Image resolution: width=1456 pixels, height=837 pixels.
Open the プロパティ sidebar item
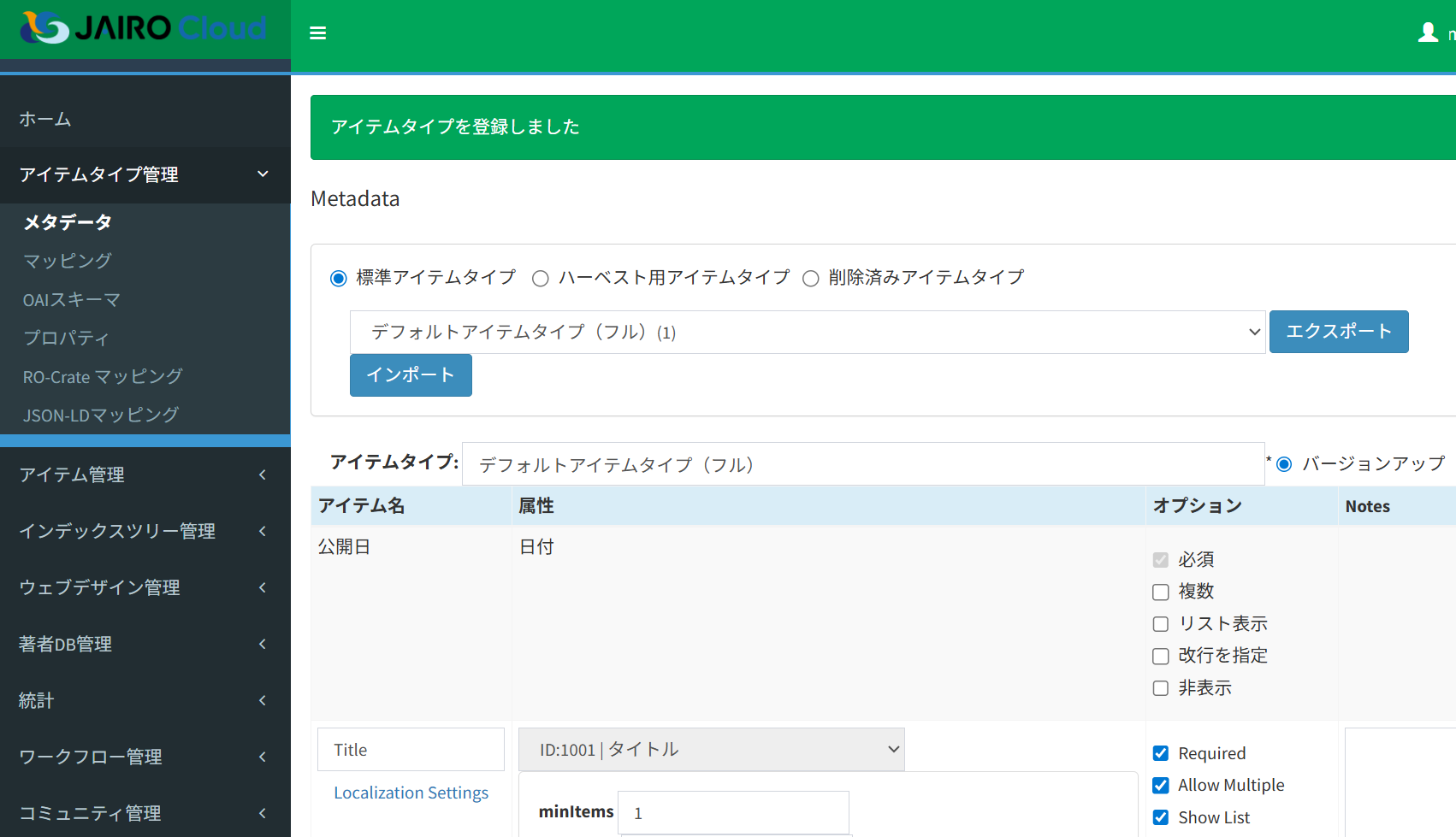(66, 338)
